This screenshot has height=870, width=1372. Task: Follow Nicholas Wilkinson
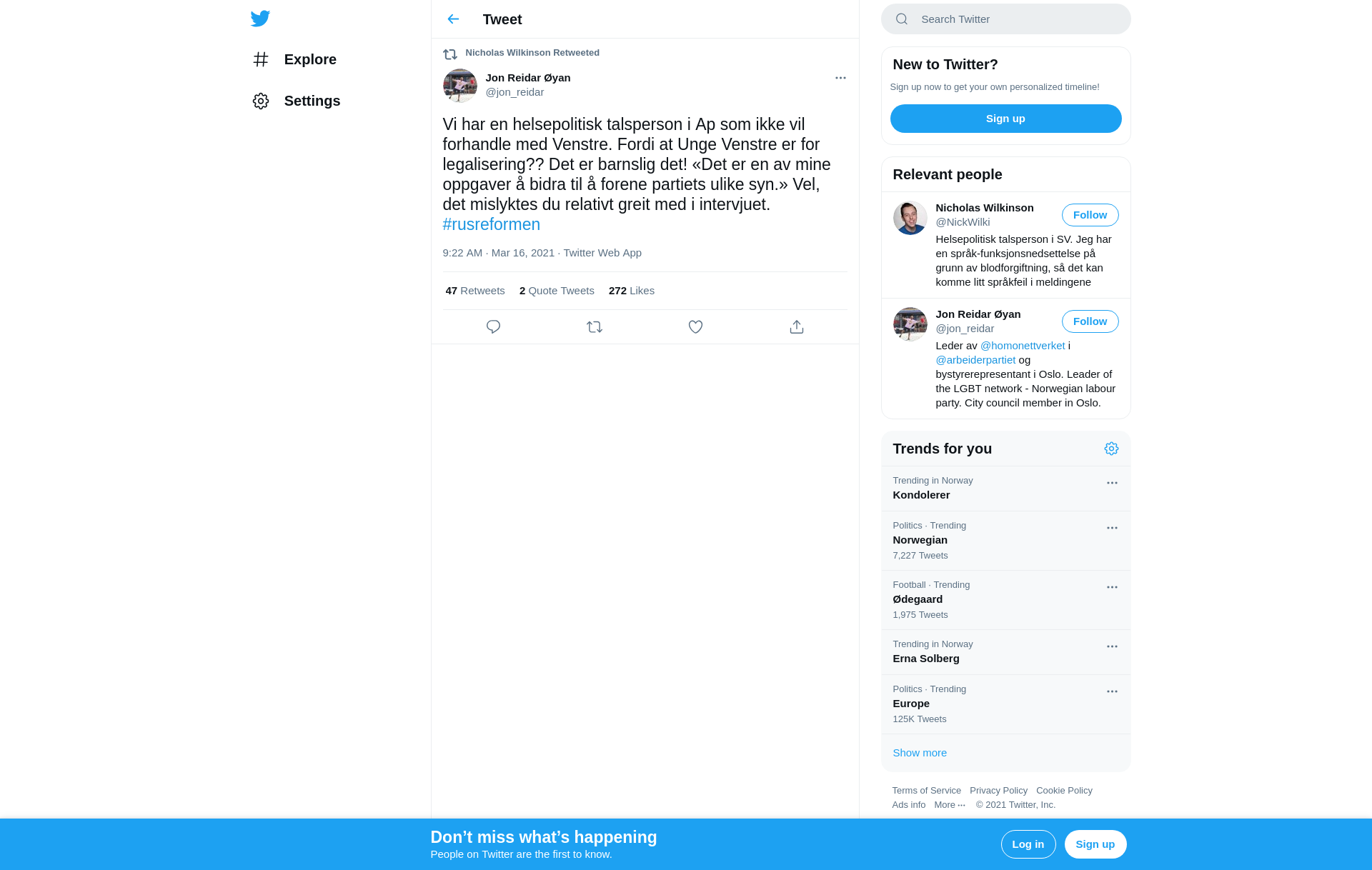tap(1090, 215)
